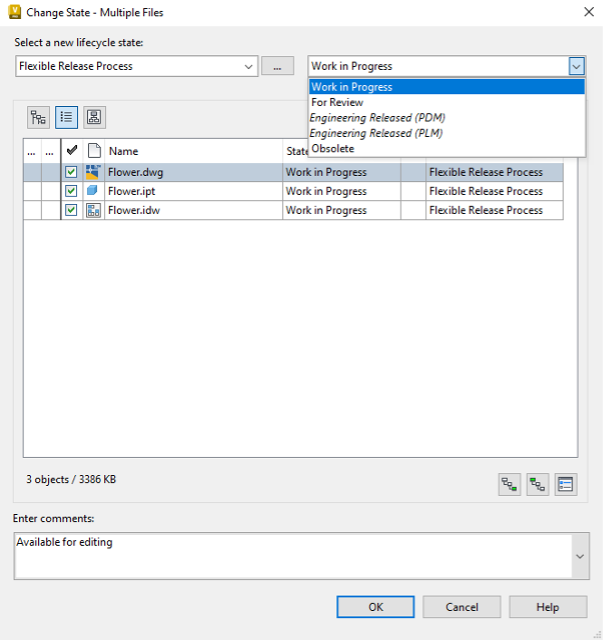Screen dimensions: 604x640
Task: Click the 3 objects / 3386 KB status text
Action: [x=71, y=479]
